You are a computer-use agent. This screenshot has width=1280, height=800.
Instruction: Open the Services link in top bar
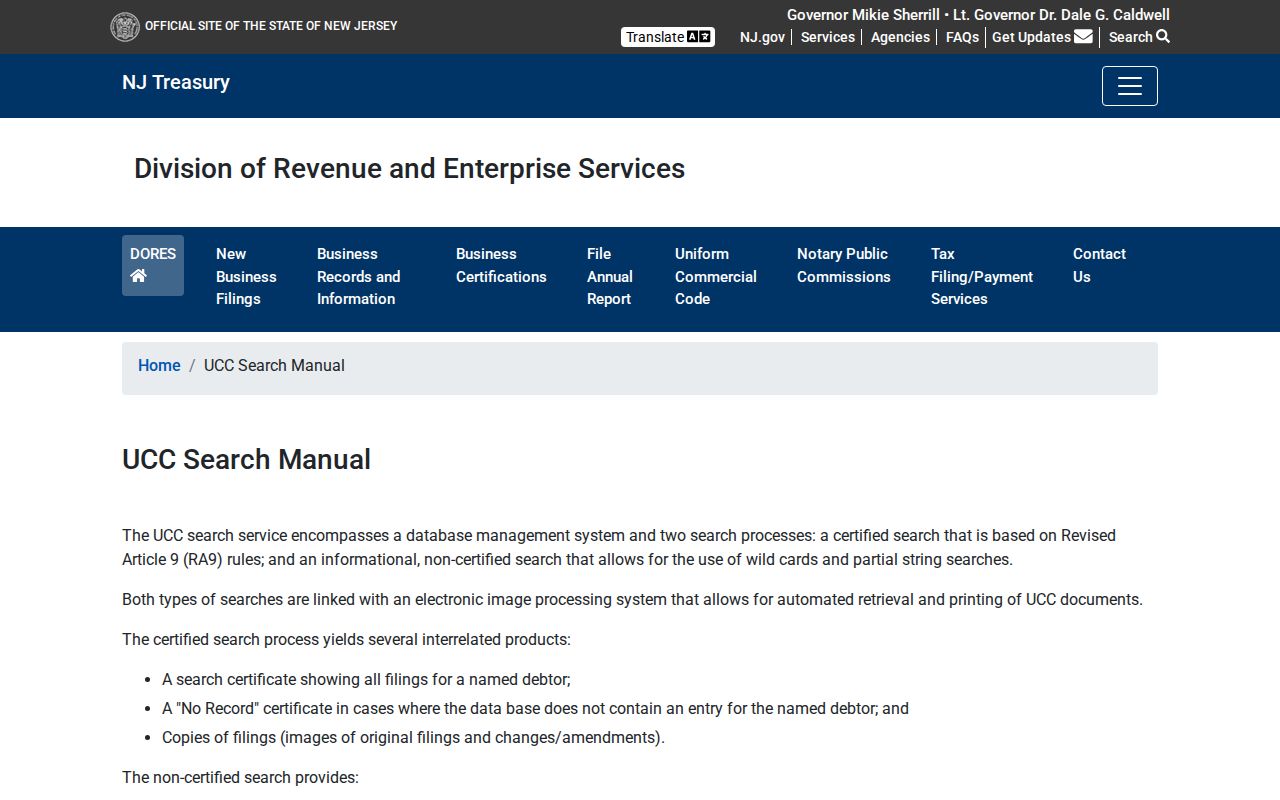click(x=828, y=37)
